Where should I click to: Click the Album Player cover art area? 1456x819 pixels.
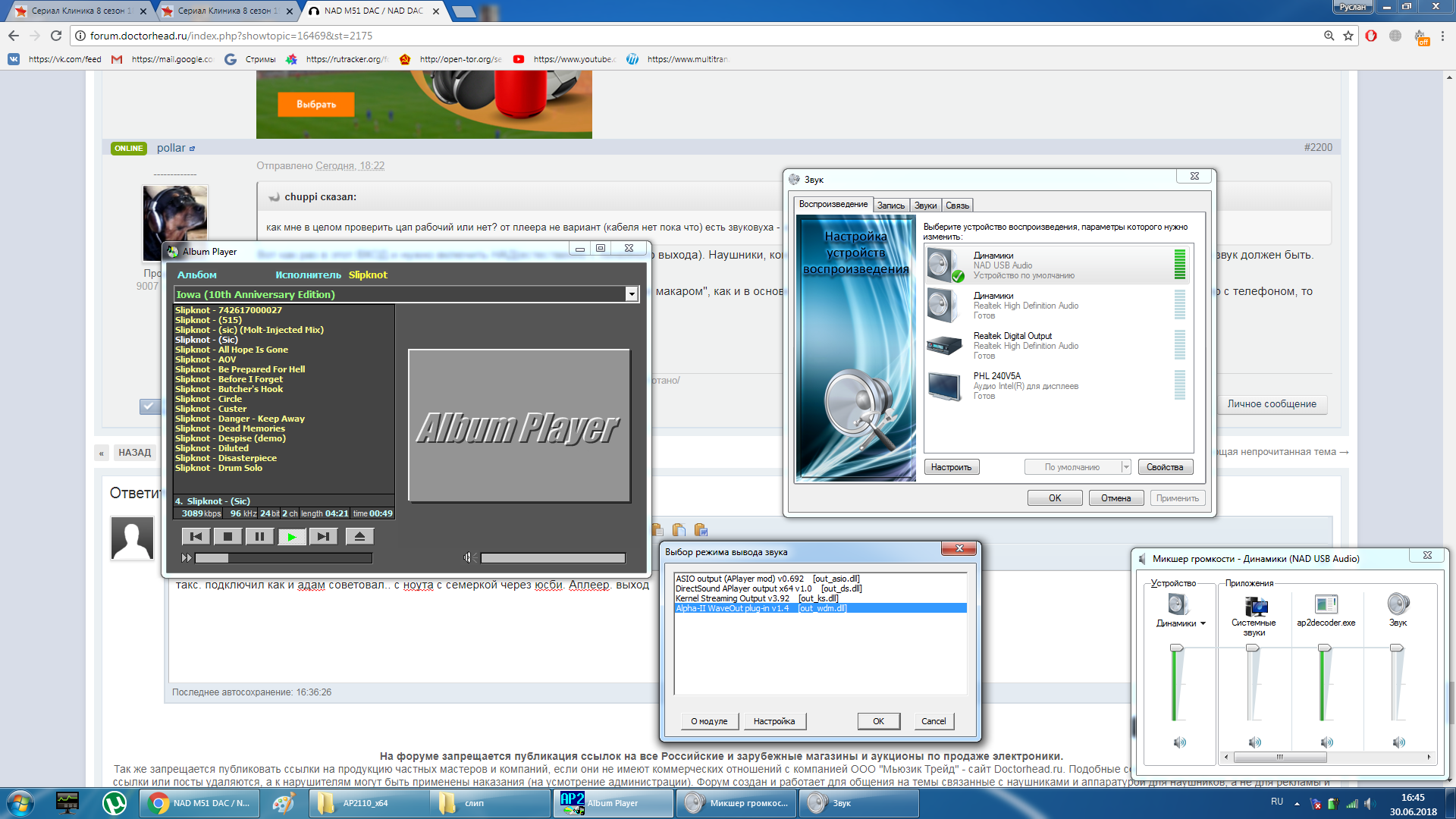tap(519, 425)
